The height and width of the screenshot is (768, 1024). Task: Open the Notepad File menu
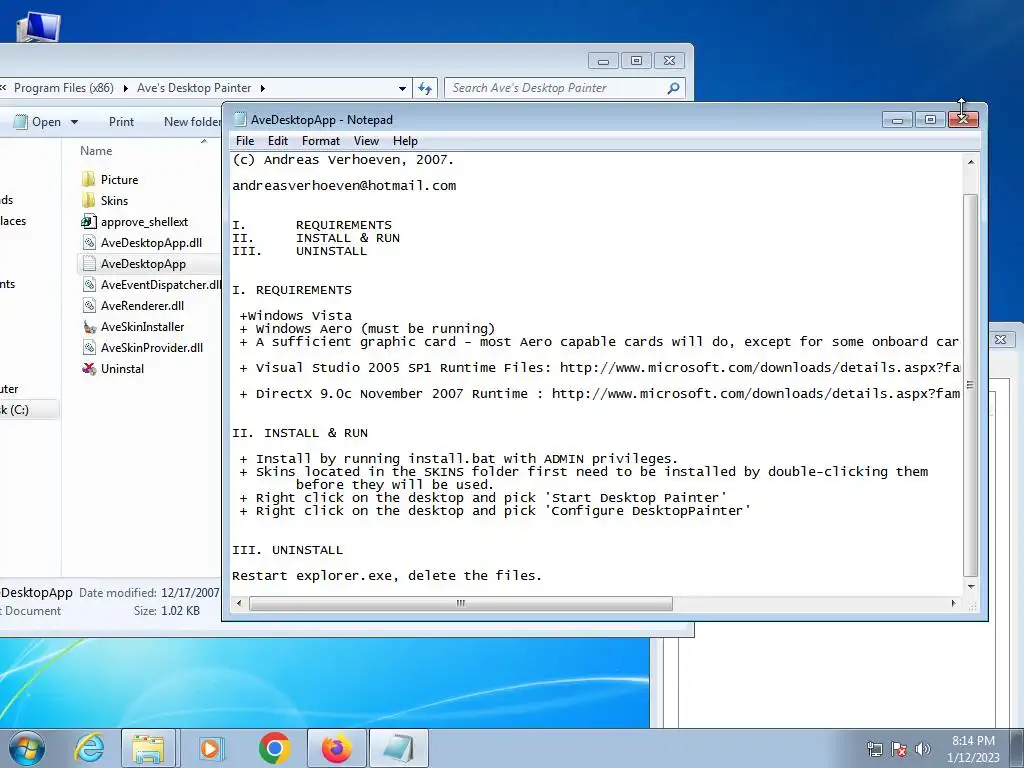(x=245, y=141)
